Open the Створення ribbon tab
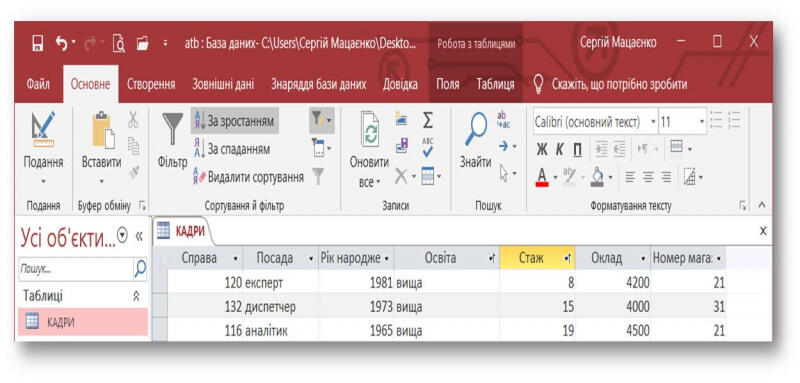The image size is (800, 383). pos(151,84)
